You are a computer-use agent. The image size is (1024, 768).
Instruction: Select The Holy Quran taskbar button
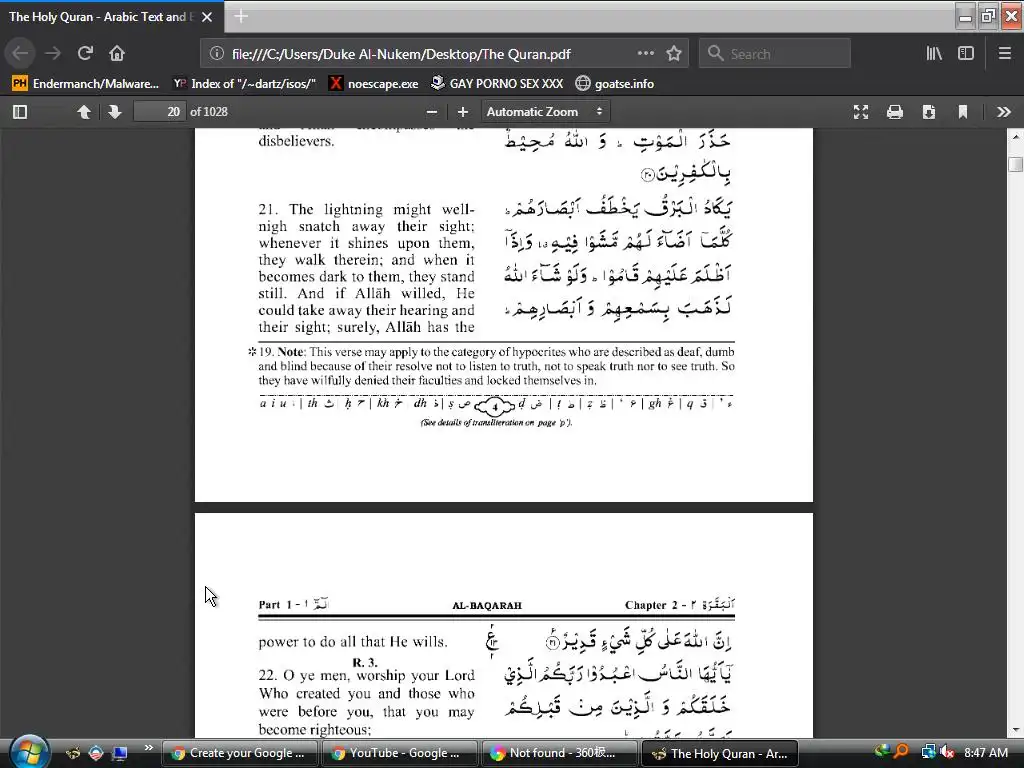tap(719, 753)
